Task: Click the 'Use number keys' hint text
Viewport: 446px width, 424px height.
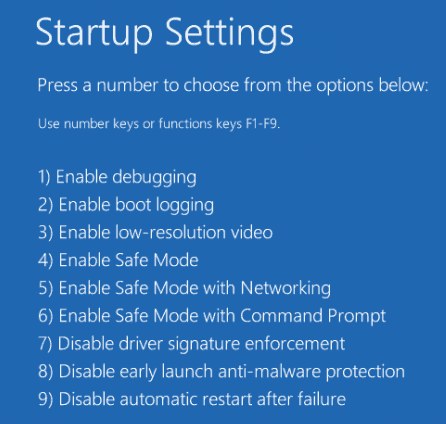Action: (159, 124)
